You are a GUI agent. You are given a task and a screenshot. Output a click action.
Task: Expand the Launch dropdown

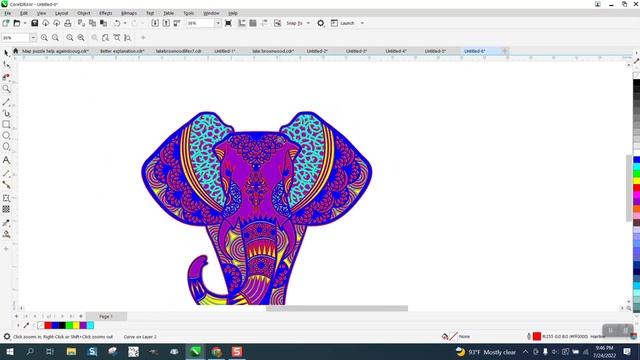(x=362, y=23)
